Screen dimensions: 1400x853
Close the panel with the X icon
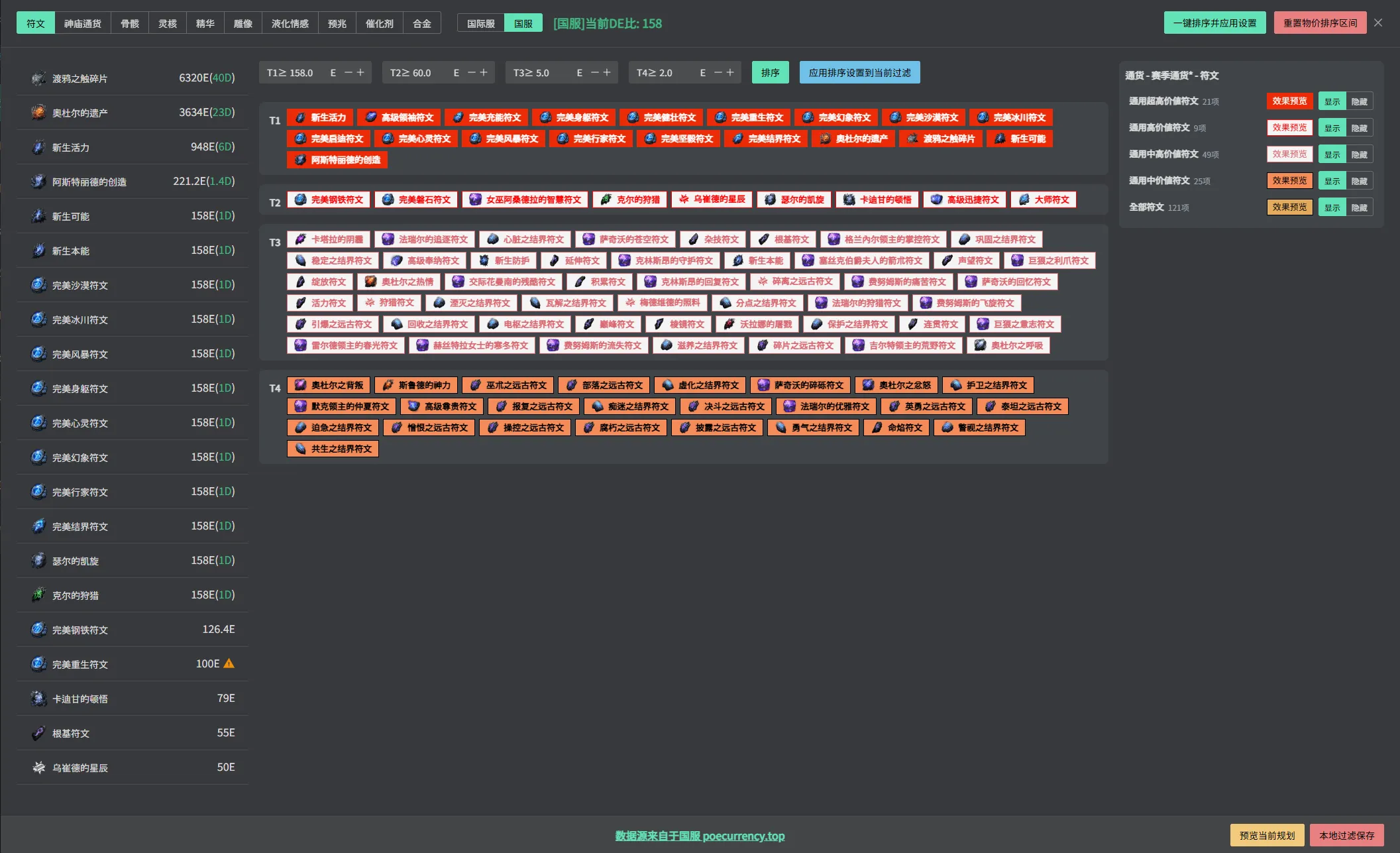pyautogui.click(x=1378, y=23)
